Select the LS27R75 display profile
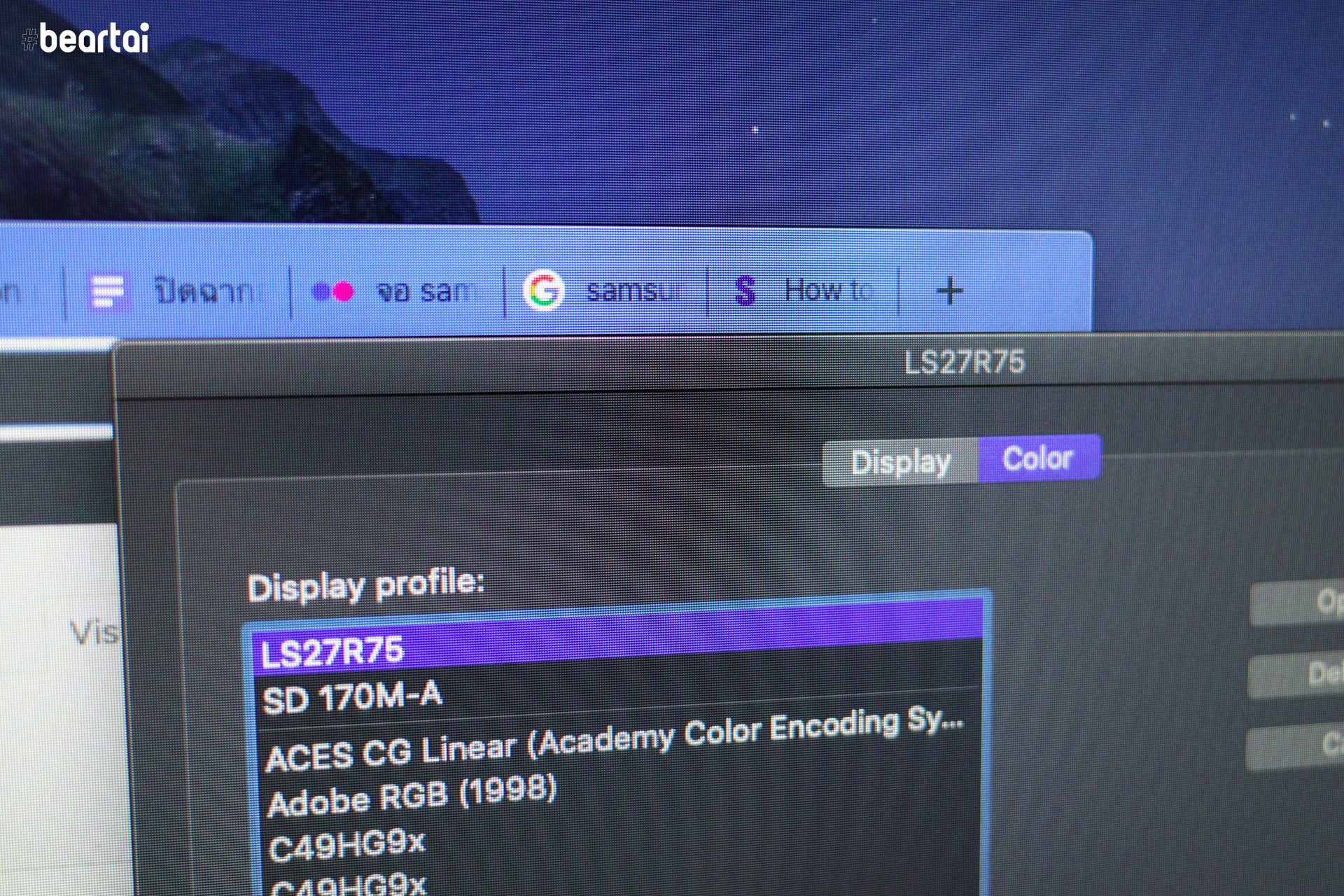This screenshot has width=1344, height=896. [x=332, y=652]
